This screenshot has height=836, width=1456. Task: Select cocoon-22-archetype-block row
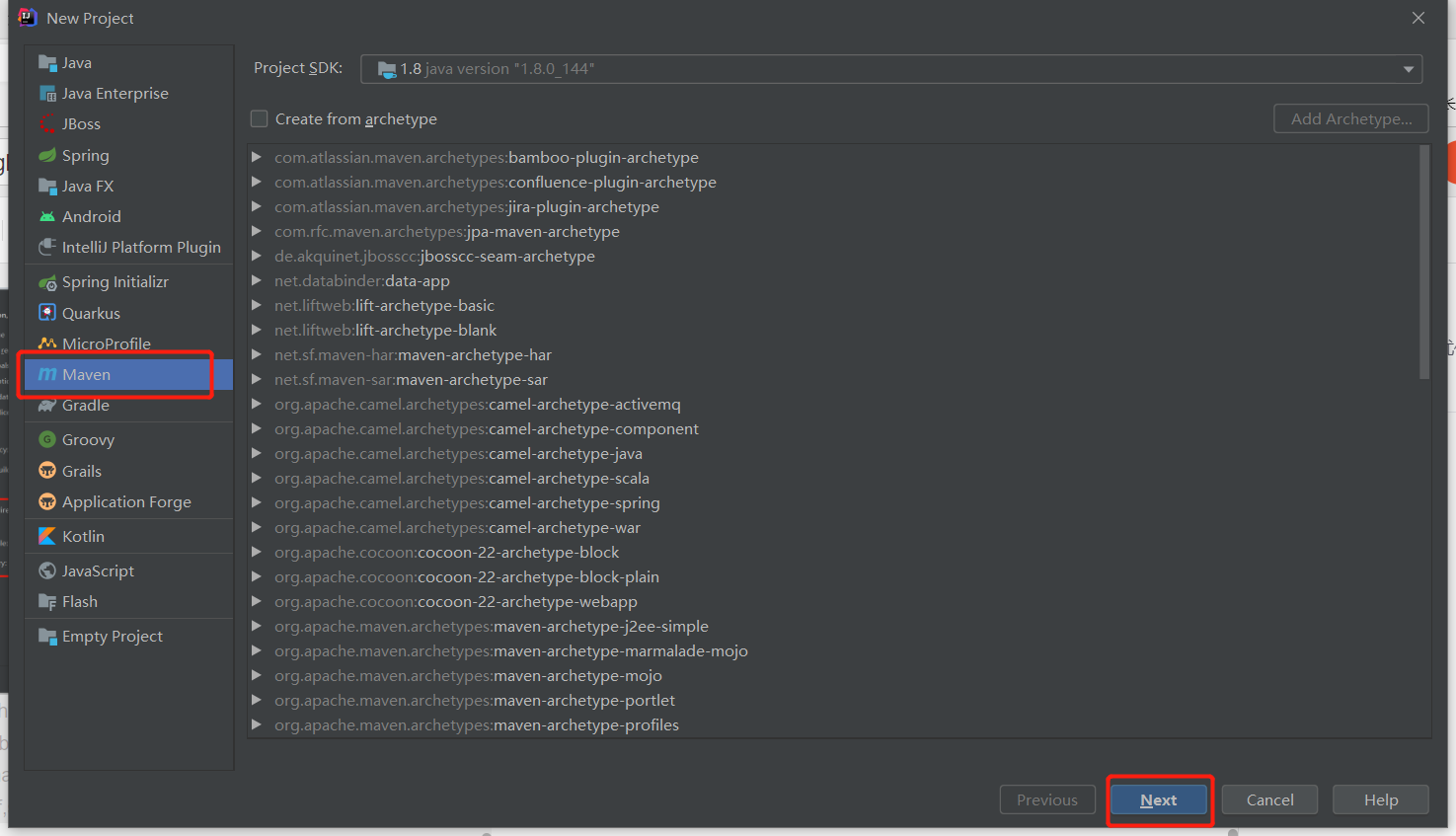(833, 552)
